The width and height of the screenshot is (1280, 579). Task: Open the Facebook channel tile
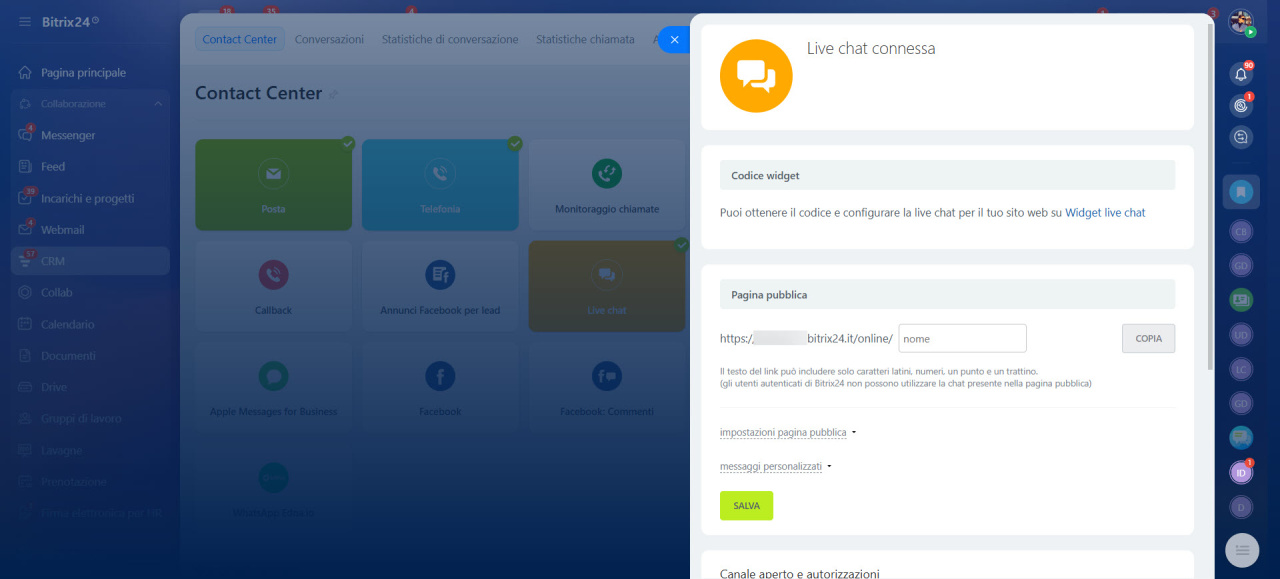tap(440, 388)
